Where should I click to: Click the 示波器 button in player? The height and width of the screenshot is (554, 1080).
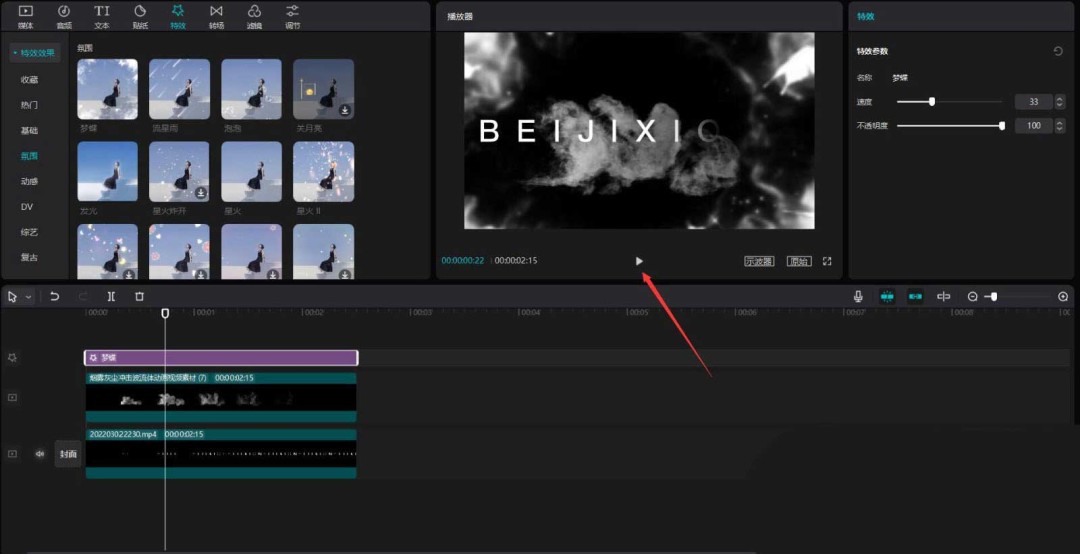(x=759, y=261)
